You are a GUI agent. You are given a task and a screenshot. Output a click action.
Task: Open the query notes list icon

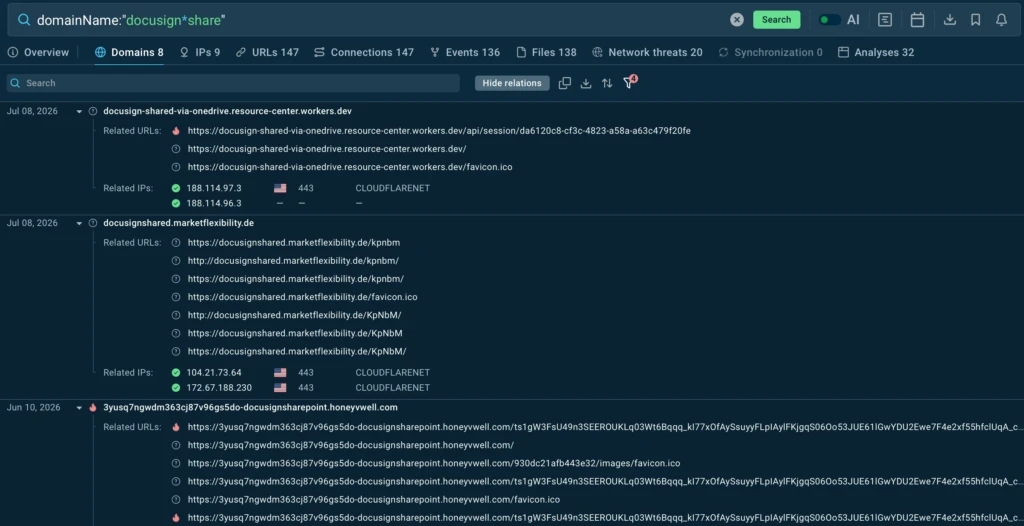tap(885, 20)
